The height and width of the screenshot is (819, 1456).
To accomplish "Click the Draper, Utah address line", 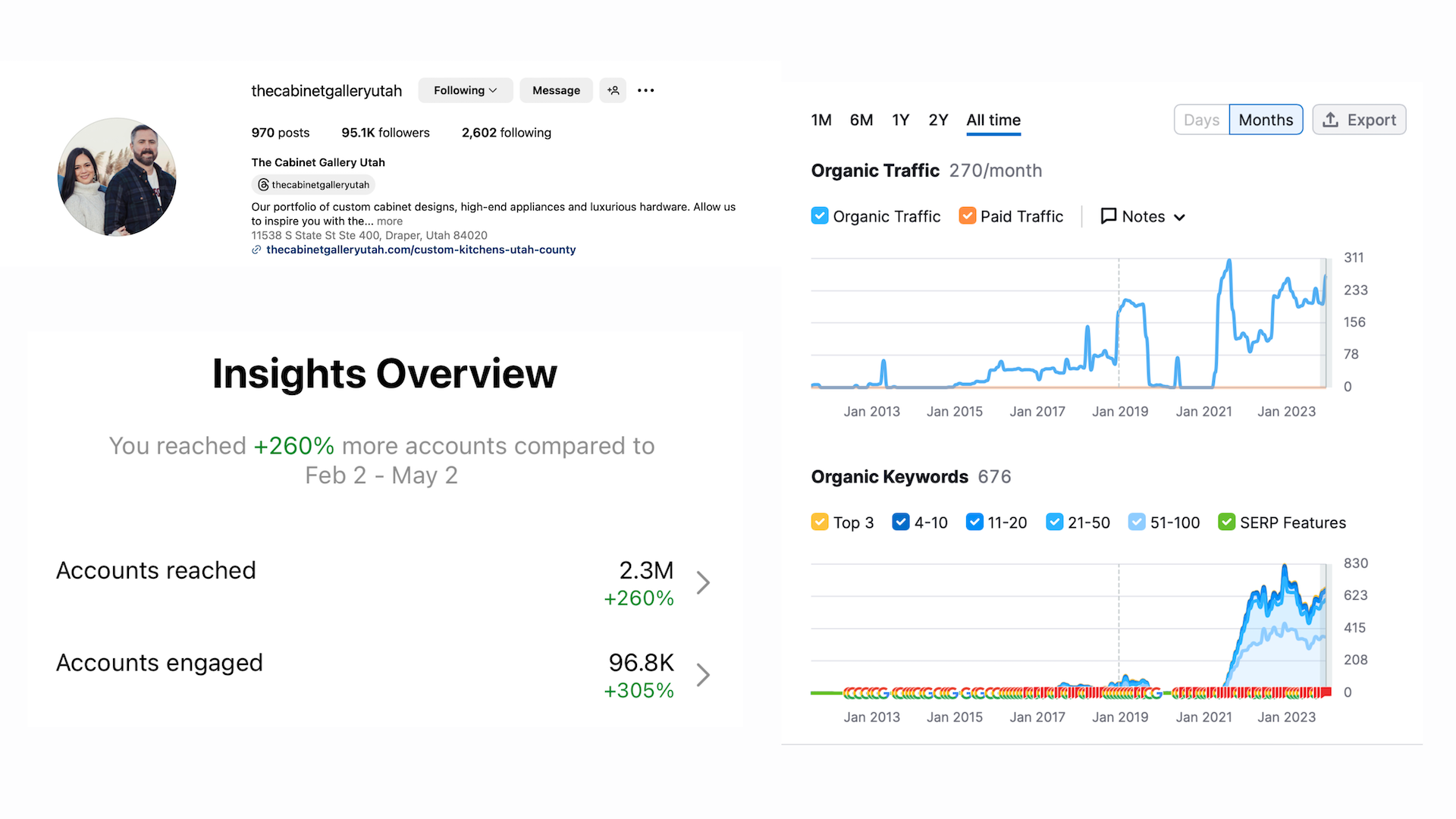I will click(369, 236).
